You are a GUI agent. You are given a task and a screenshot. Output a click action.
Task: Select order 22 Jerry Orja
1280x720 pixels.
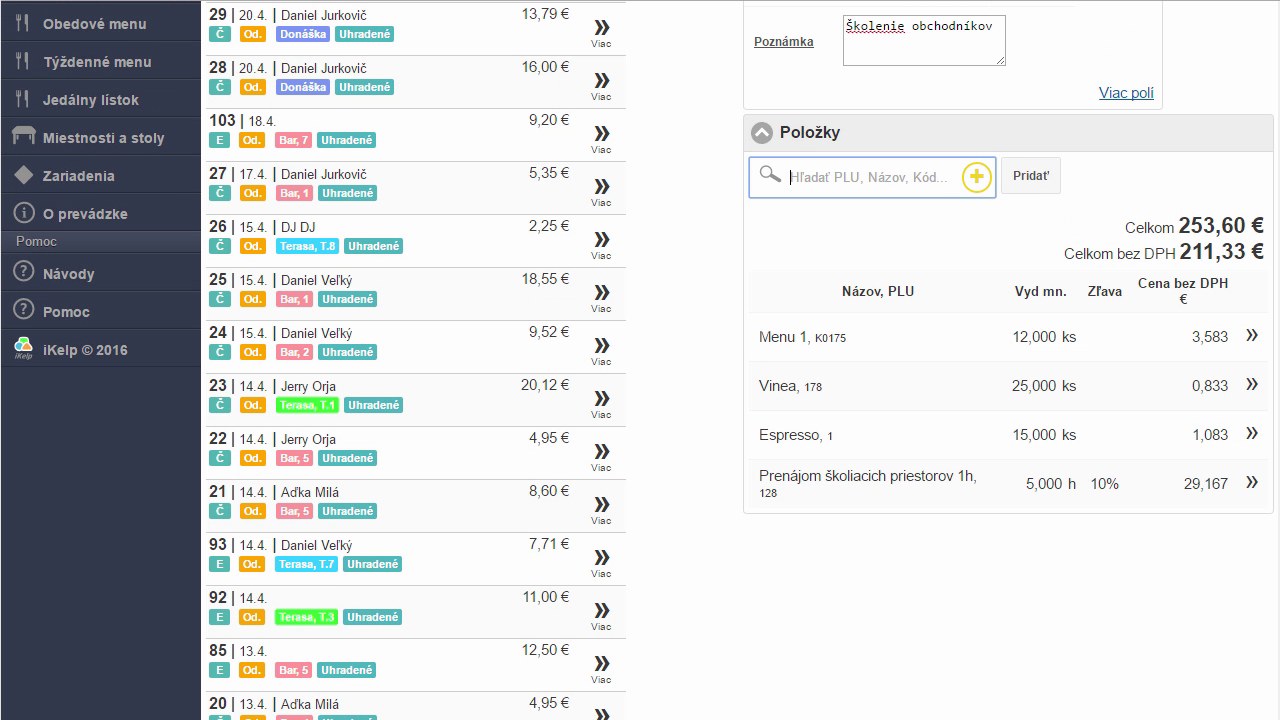[414, 453]
